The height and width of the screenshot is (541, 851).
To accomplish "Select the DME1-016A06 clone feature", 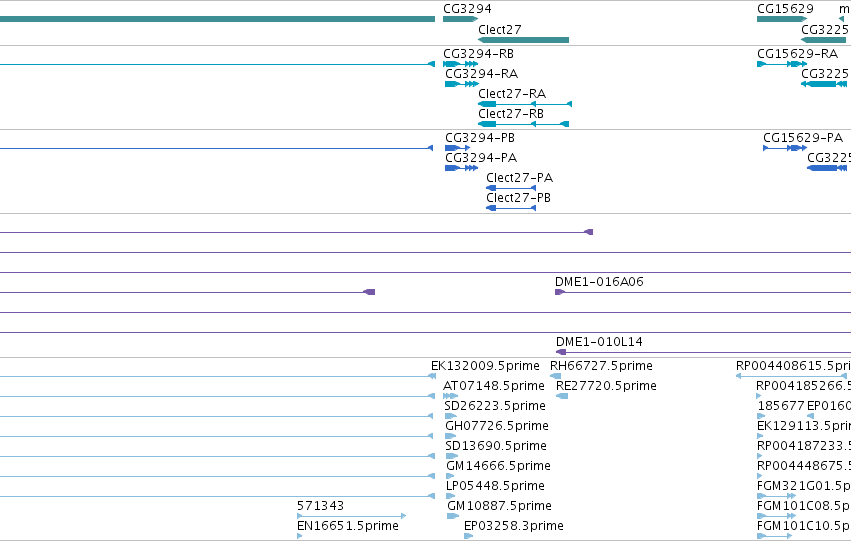I will coord(703,292).
